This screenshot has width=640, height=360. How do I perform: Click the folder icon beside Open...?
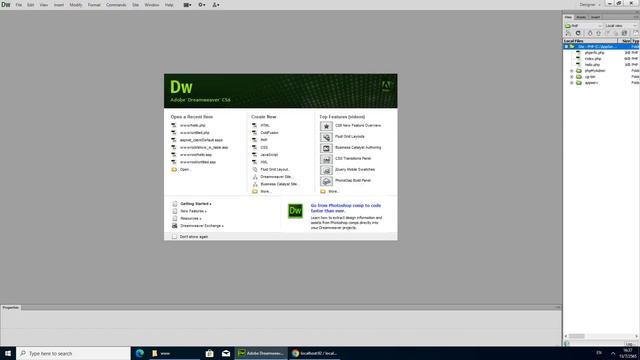[x=174, y=169]
